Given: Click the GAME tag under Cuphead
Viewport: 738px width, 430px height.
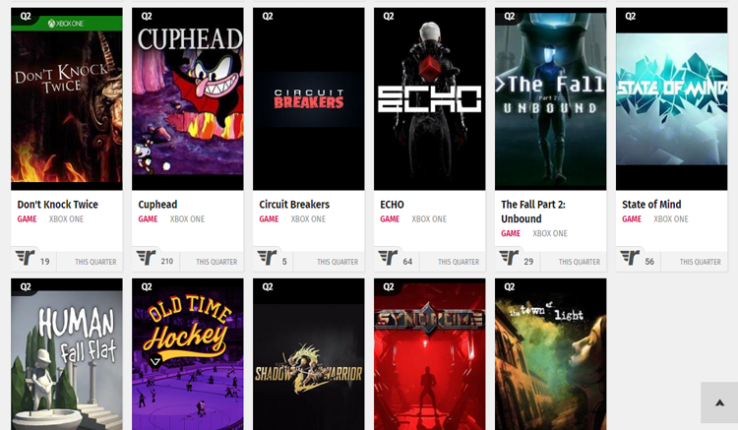Looking at the screenshot, I should point(148,219).
